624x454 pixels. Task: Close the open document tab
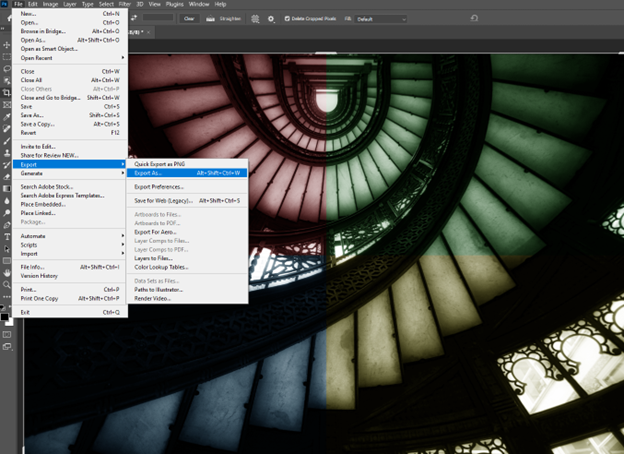pos(148,32)
